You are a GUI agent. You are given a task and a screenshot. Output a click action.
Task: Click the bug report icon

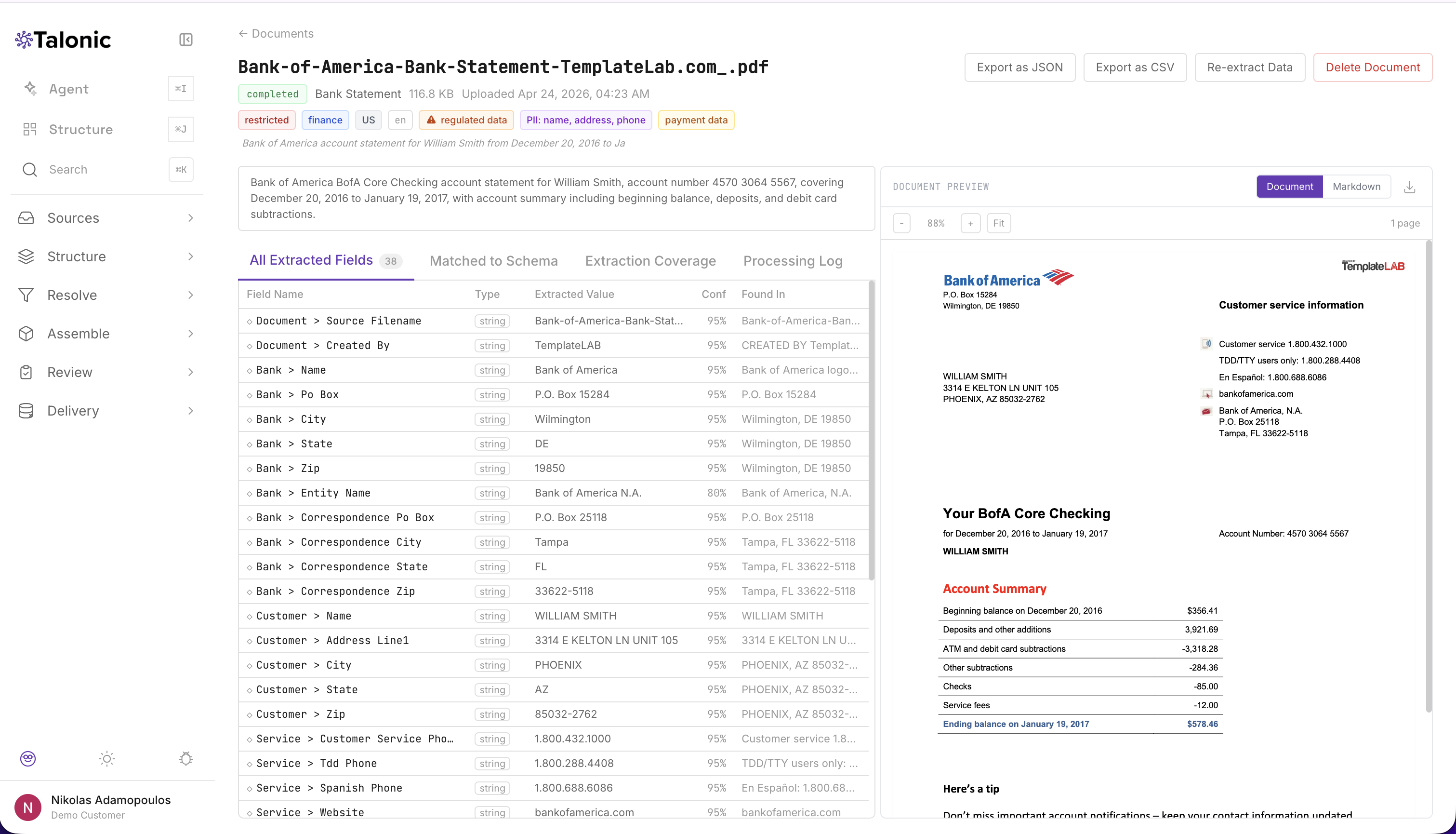pos(186,758)
